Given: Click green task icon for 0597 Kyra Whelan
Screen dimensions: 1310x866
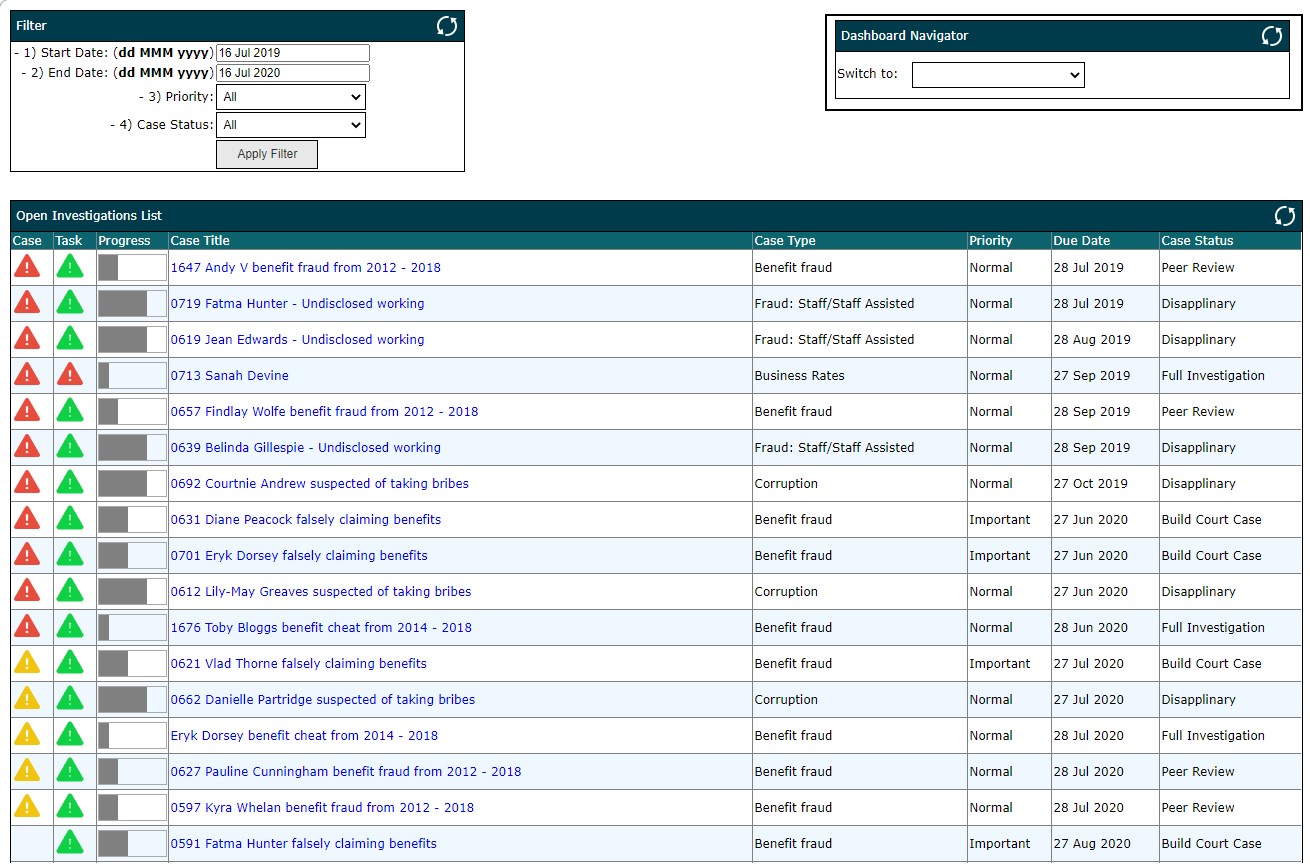Looking at the screenshot, I should tap(69, 807).
